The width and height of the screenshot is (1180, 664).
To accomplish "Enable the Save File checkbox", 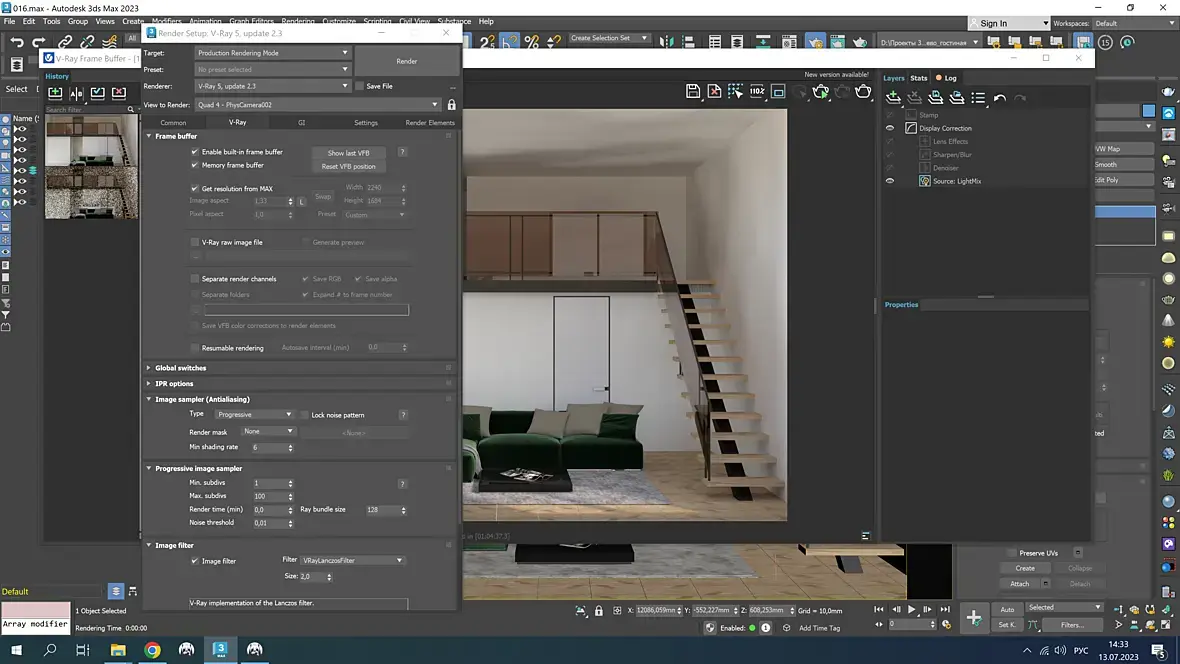I will (360, 86).
